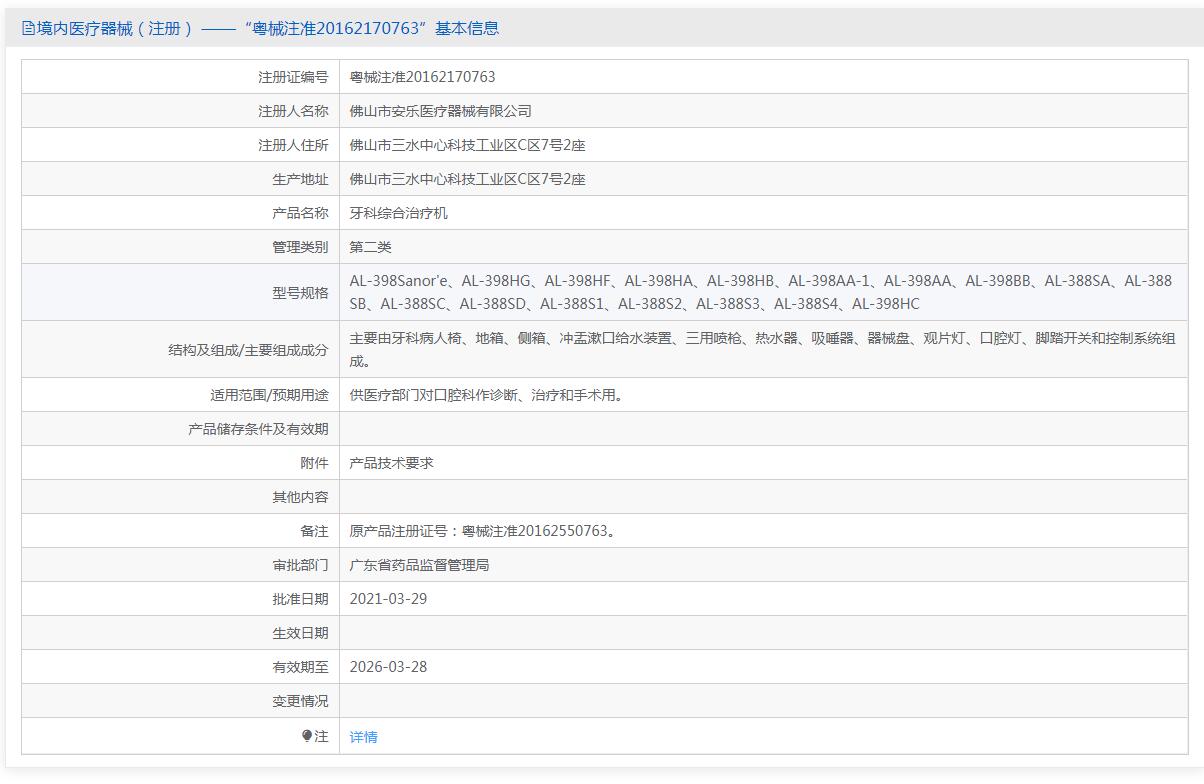Click the 生产地址 address value

pyautogui.click(x=468, y=179)
